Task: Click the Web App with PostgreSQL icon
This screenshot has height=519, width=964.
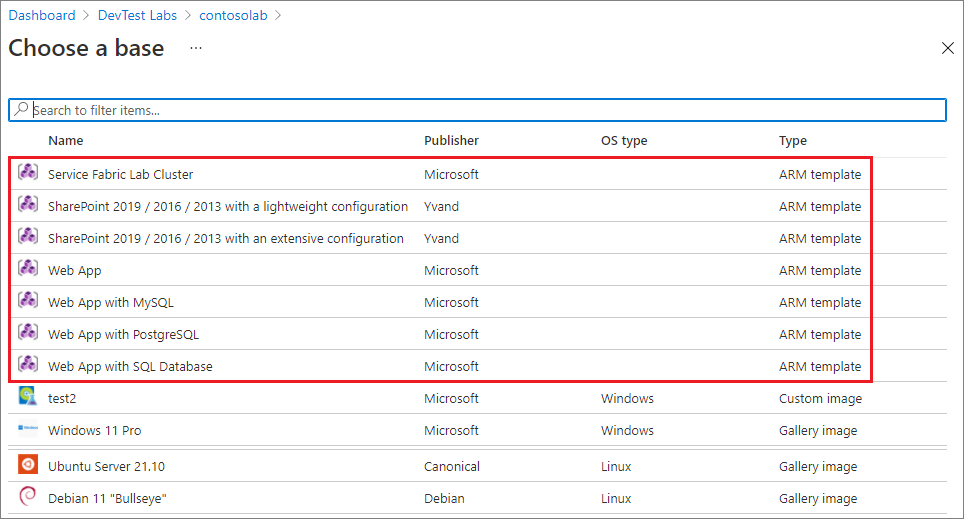Action: click(28, 331)
